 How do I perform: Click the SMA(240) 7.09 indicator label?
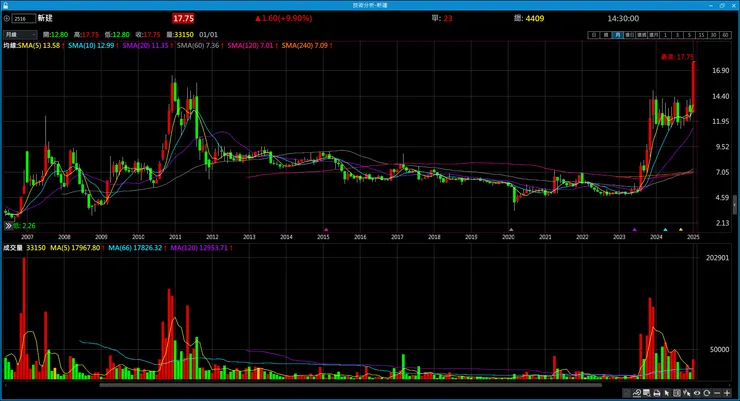(307, 45)
